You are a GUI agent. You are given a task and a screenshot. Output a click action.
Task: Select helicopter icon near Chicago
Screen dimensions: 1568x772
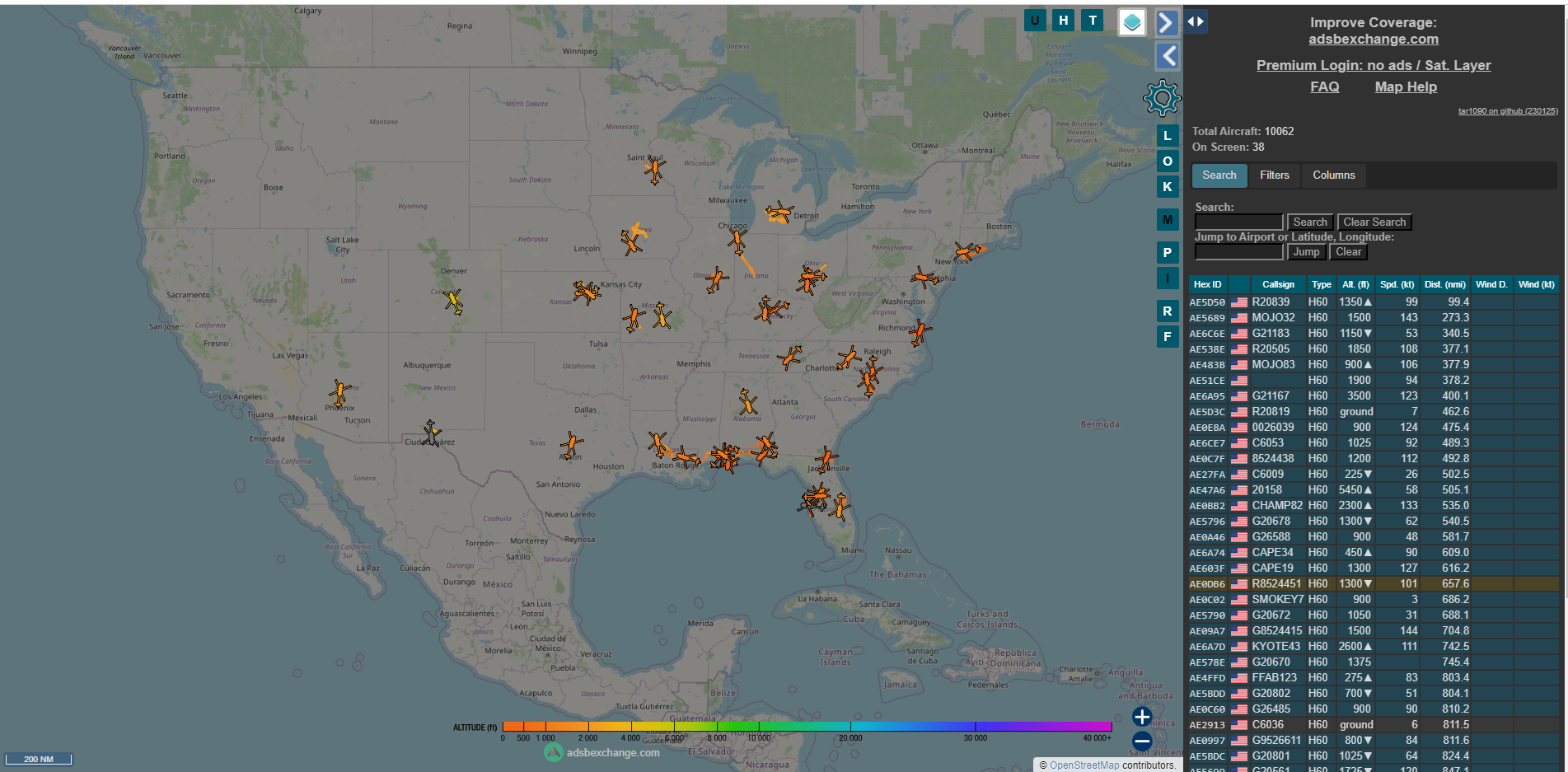737,241
